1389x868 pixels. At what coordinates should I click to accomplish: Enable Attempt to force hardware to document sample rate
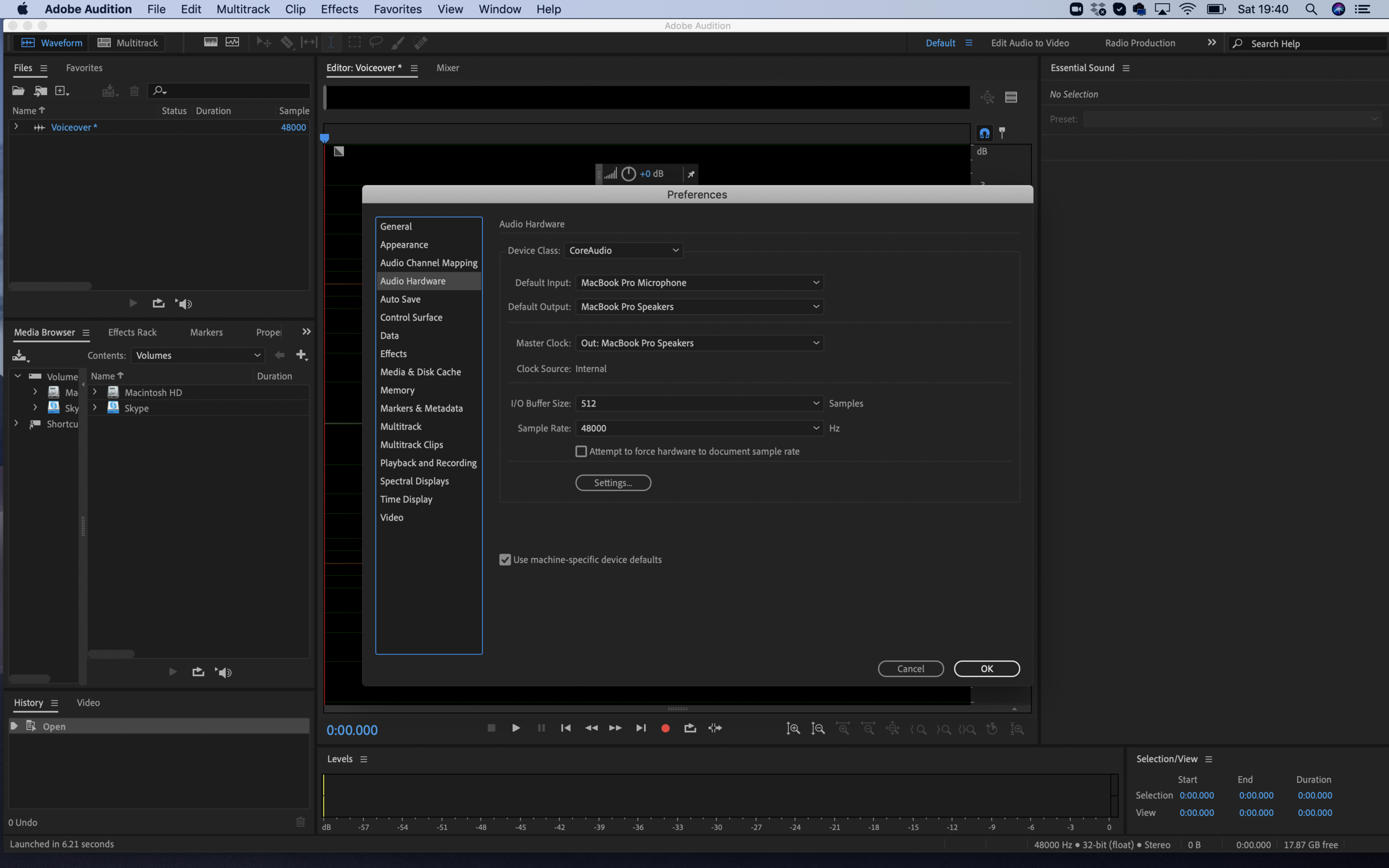point(581,451)
